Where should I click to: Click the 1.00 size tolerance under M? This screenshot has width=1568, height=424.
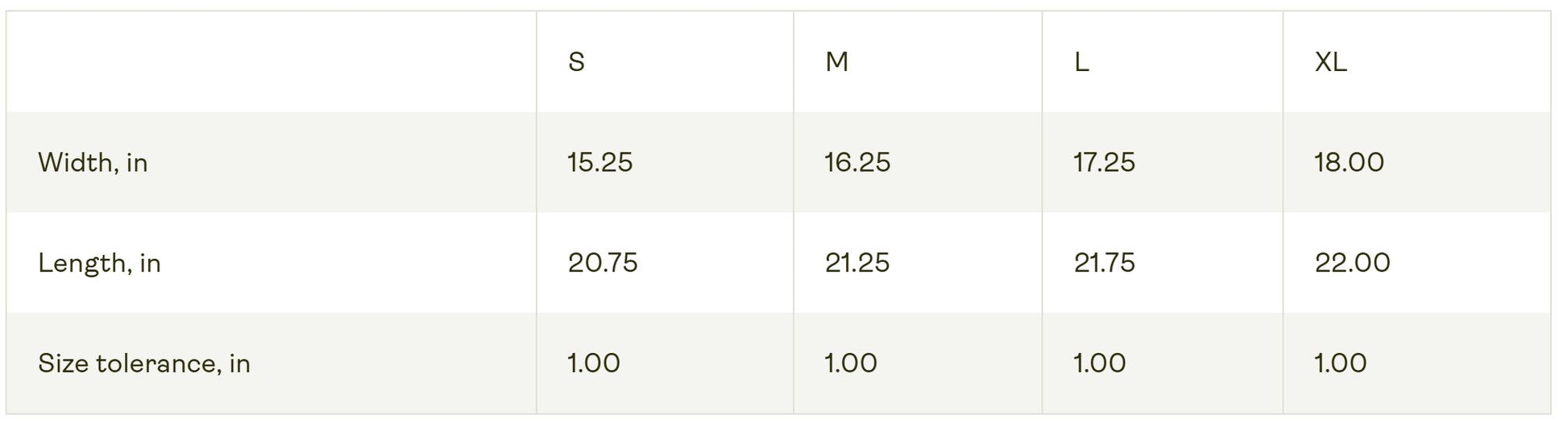(851, 364)
